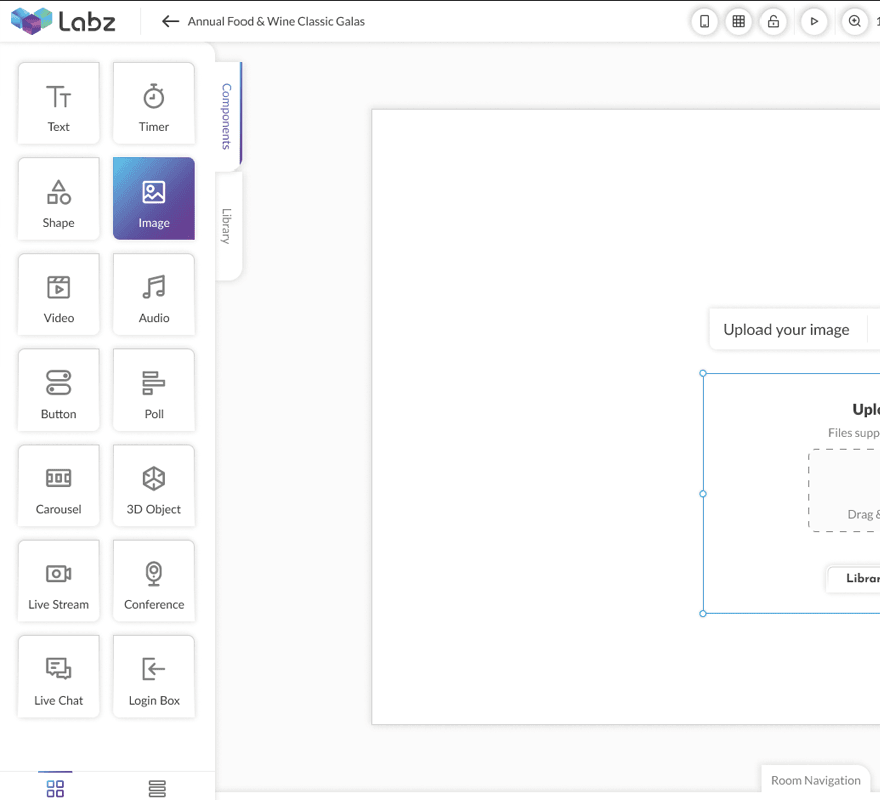Toggle the grid overlay icon
This screenshot has height=800, width=880.
pos(739,21)
